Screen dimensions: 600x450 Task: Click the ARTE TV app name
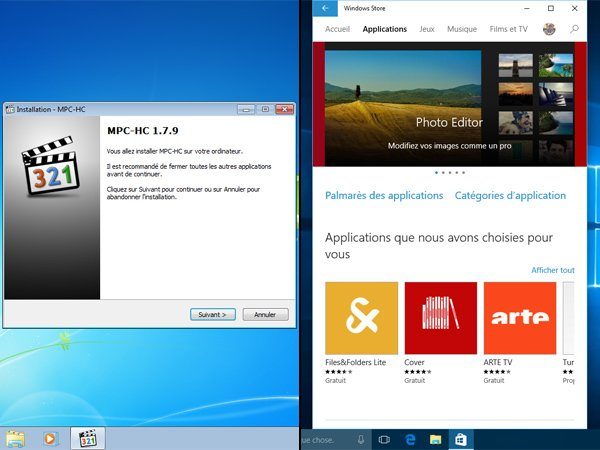click(497, 362)
